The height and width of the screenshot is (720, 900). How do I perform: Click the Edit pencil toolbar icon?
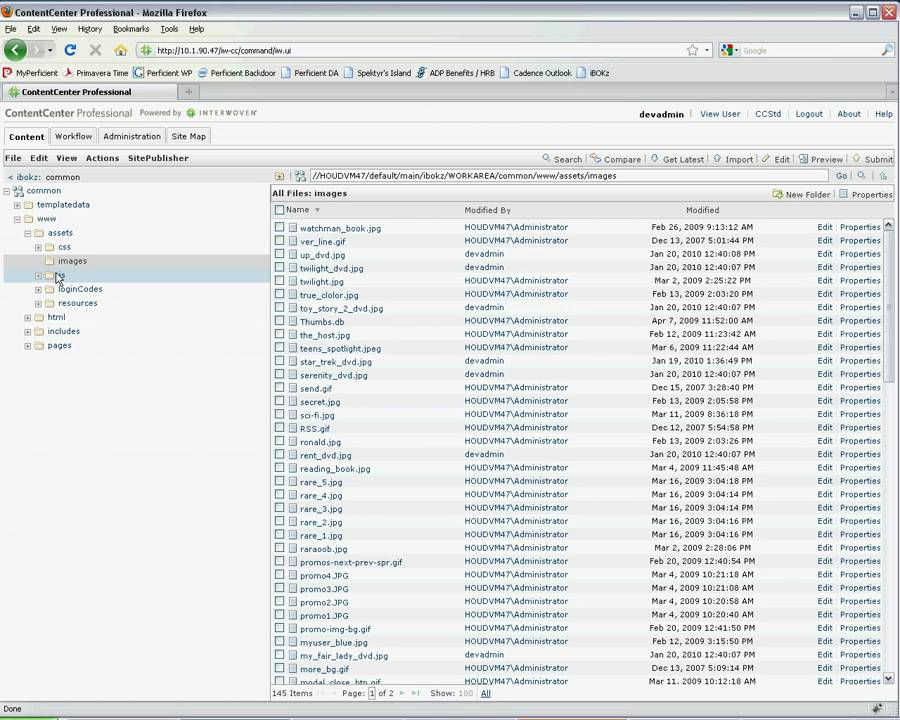[766, 158]
